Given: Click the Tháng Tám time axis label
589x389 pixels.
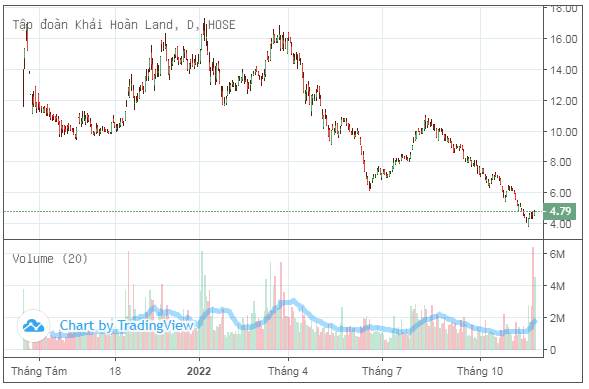Looking at the screenshot, I should [x=39, y=371].
